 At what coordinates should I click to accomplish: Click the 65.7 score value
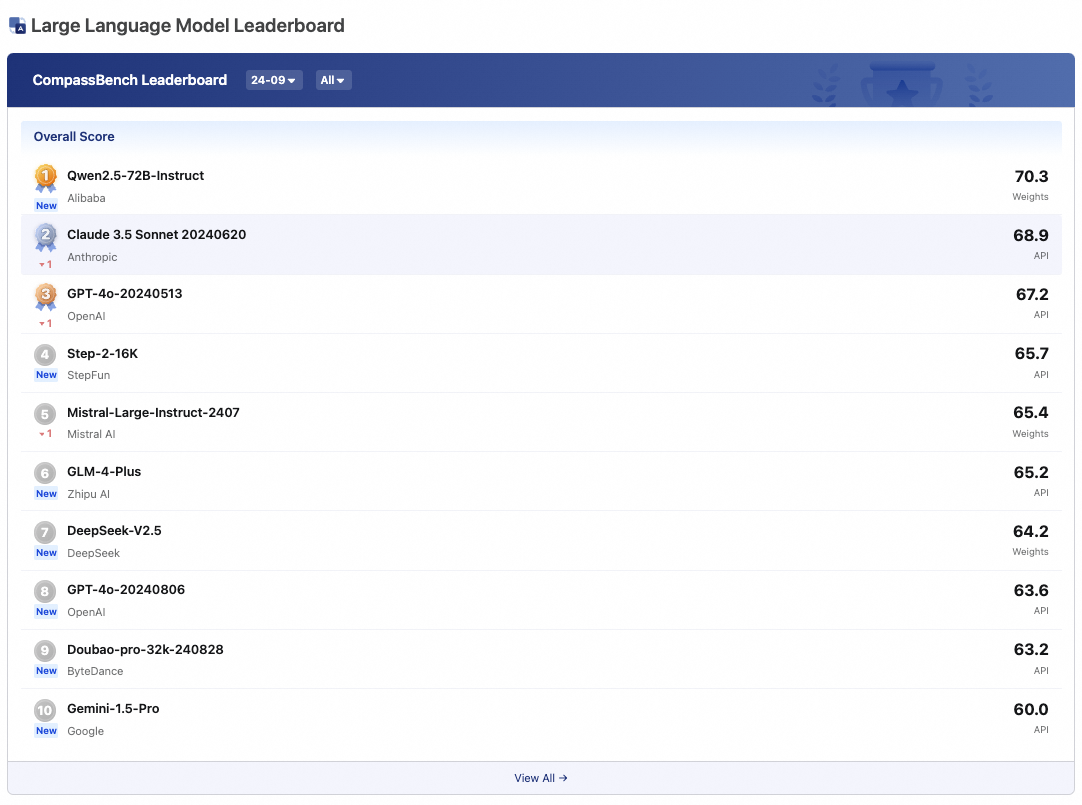[1032, 354]
